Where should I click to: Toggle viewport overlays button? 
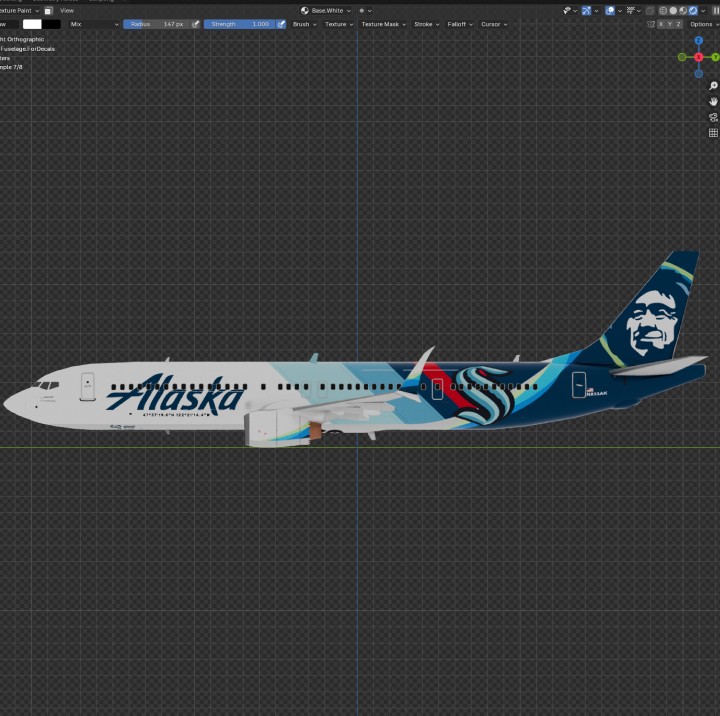(611, 10)
